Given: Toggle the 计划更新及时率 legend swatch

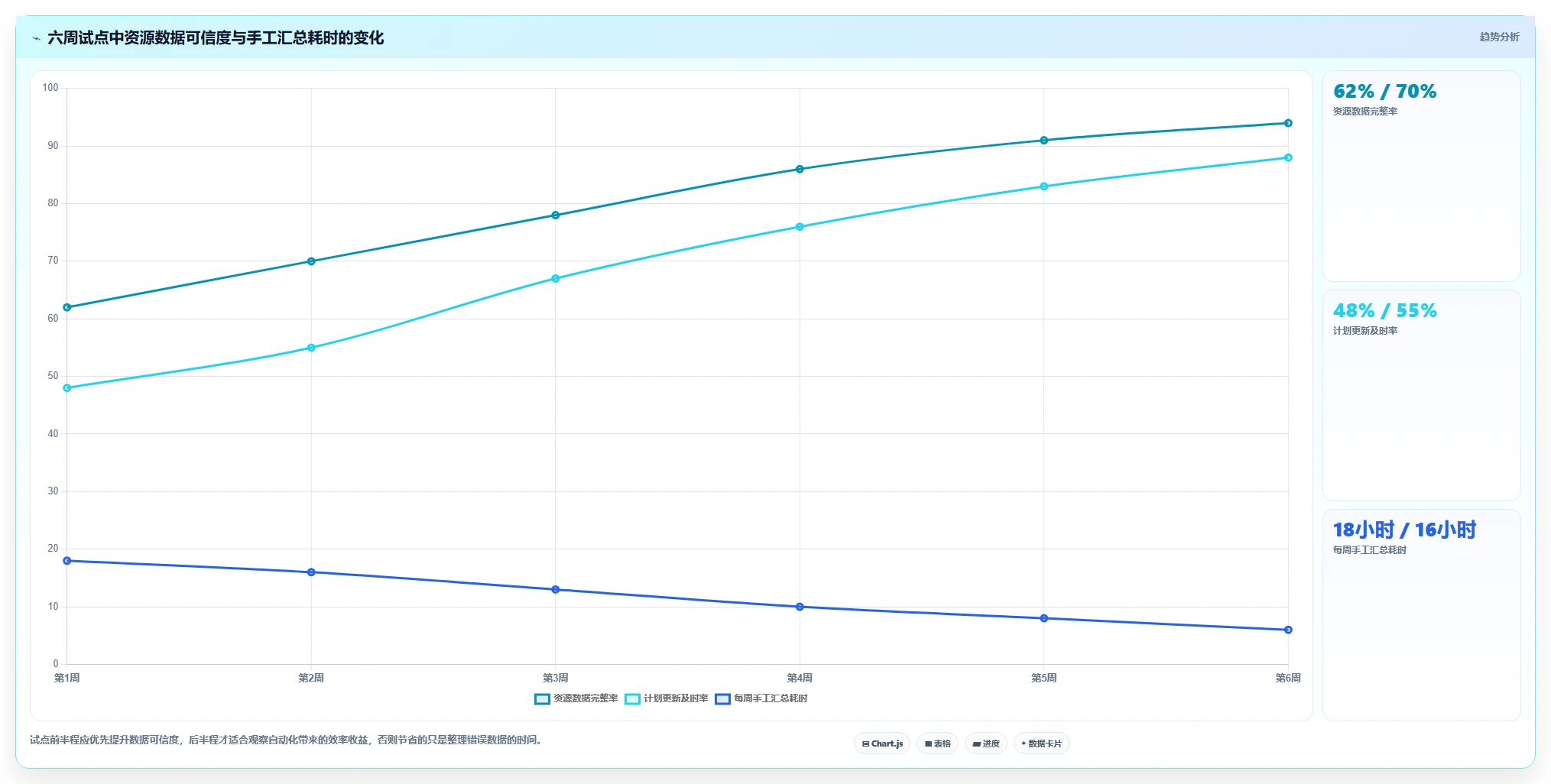Looking at the screenshot, I should point(632,698).
